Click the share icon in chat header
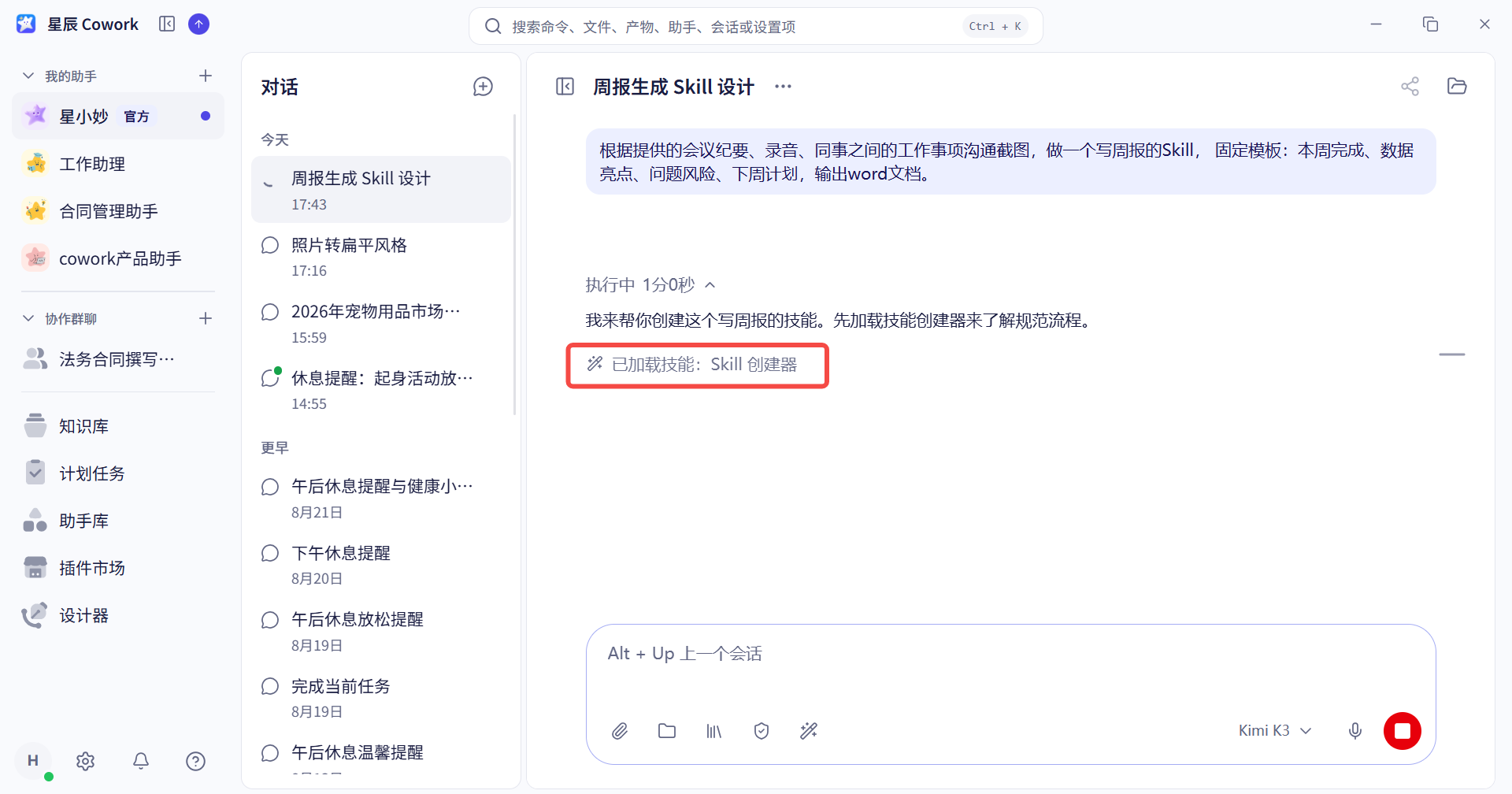 (x=1410, y=87)
